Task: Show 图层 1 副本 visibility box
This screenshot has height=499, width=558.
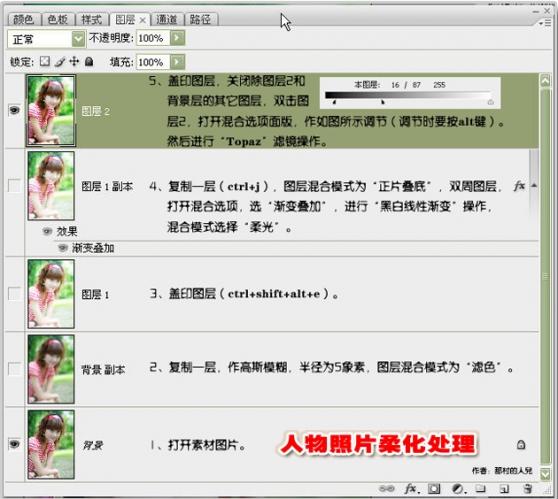Action: [14, 185]
